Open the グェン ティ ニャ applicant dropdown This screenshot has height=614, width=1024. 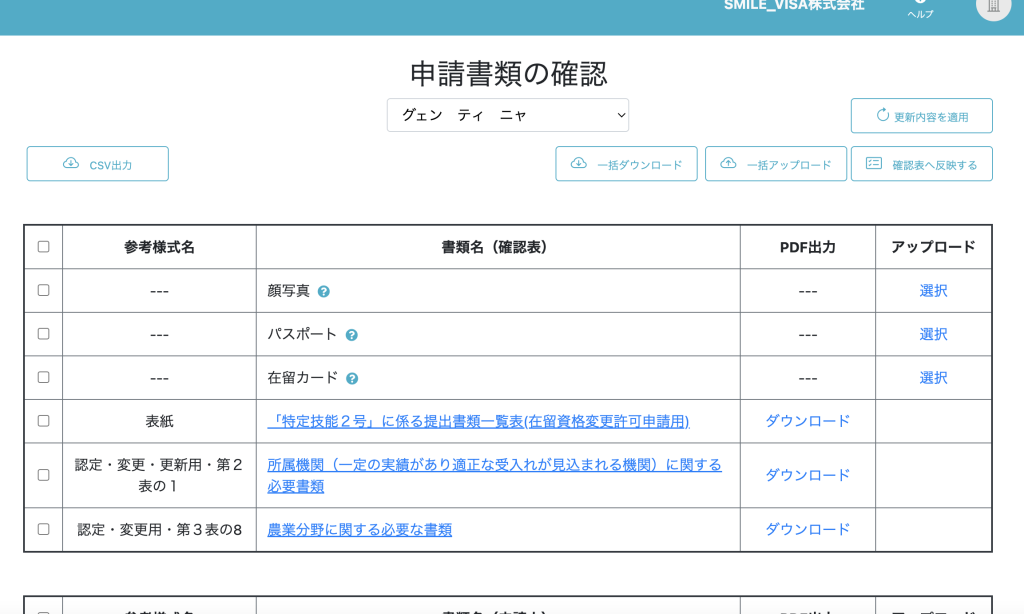(x=508, y=115)
